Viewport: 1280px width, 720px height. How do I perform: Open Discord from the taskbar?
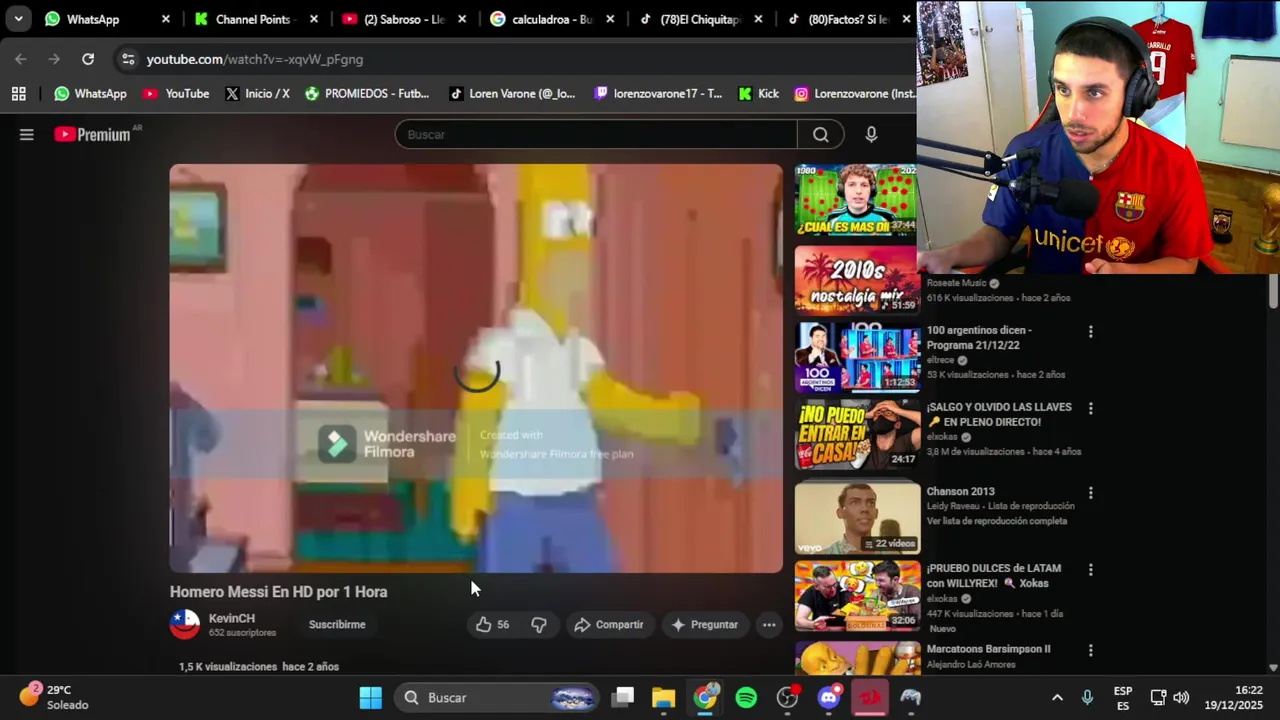828,697
